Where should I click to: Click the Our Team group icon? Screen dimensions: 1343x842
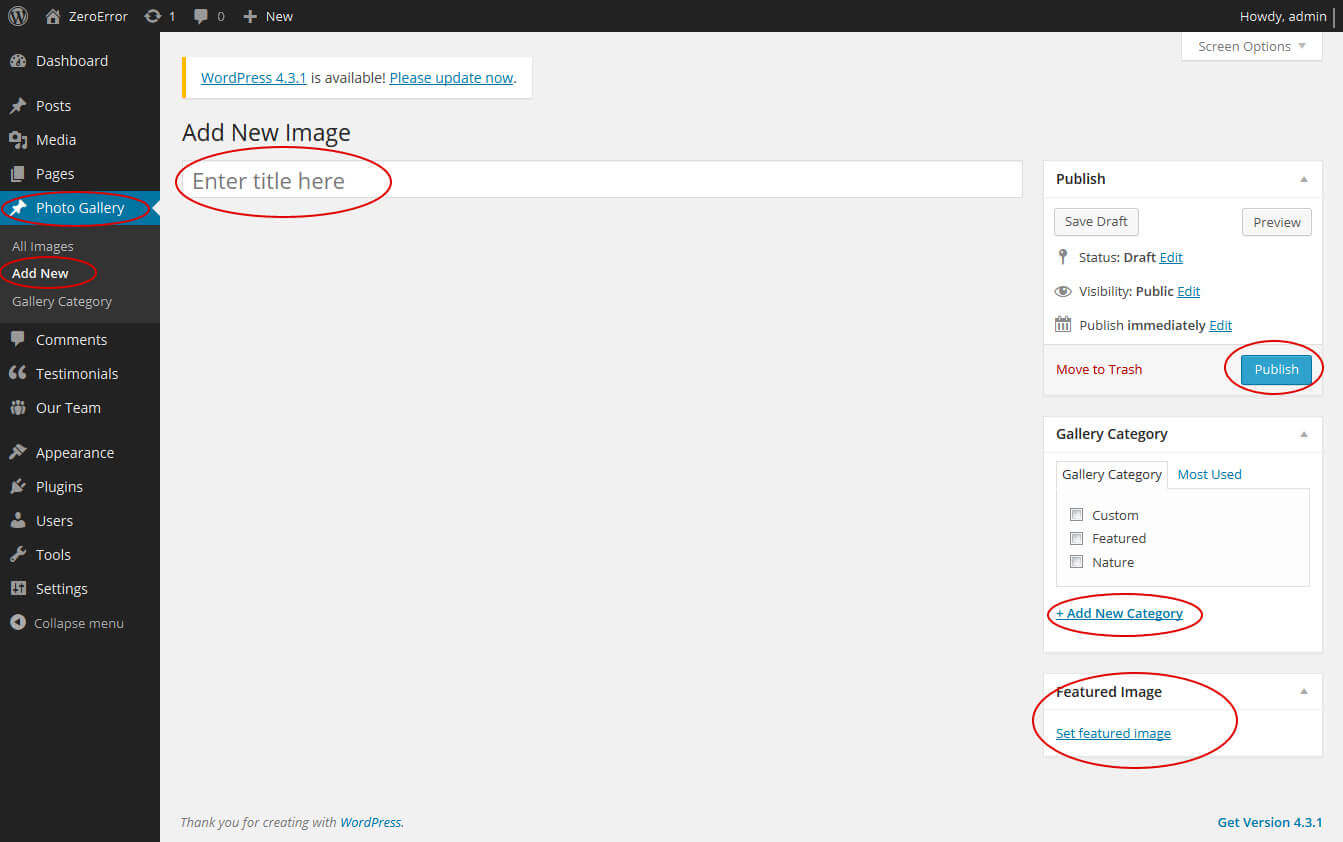click(x=18, y=408)
